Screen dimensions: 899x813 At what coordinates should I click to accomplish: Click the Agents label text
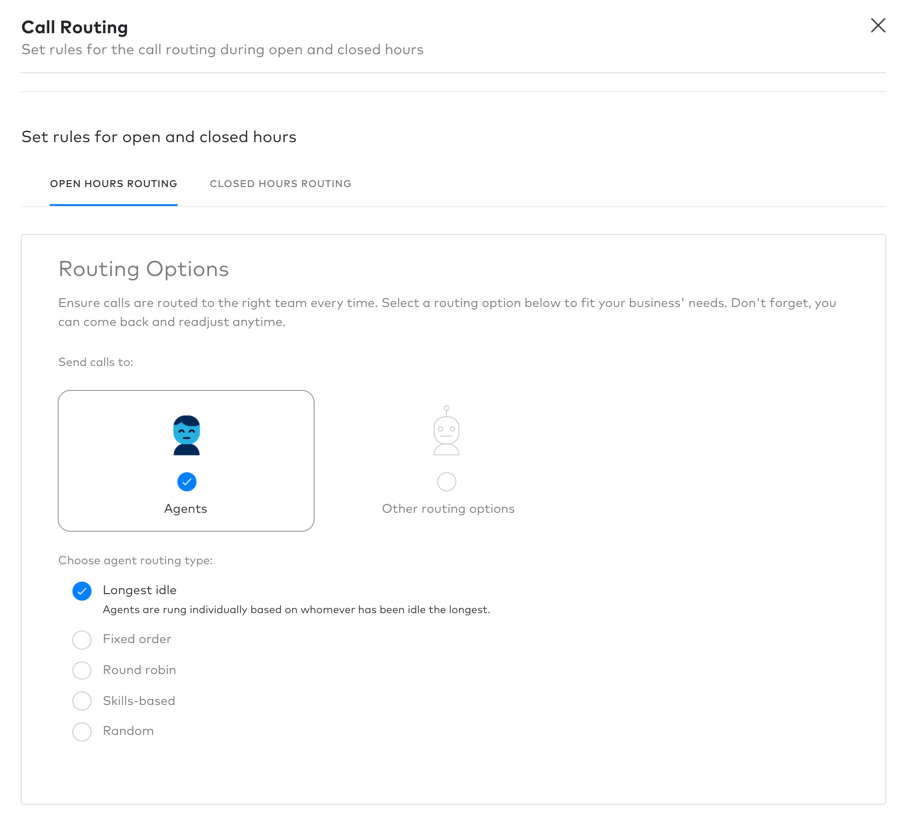point(185,509)
